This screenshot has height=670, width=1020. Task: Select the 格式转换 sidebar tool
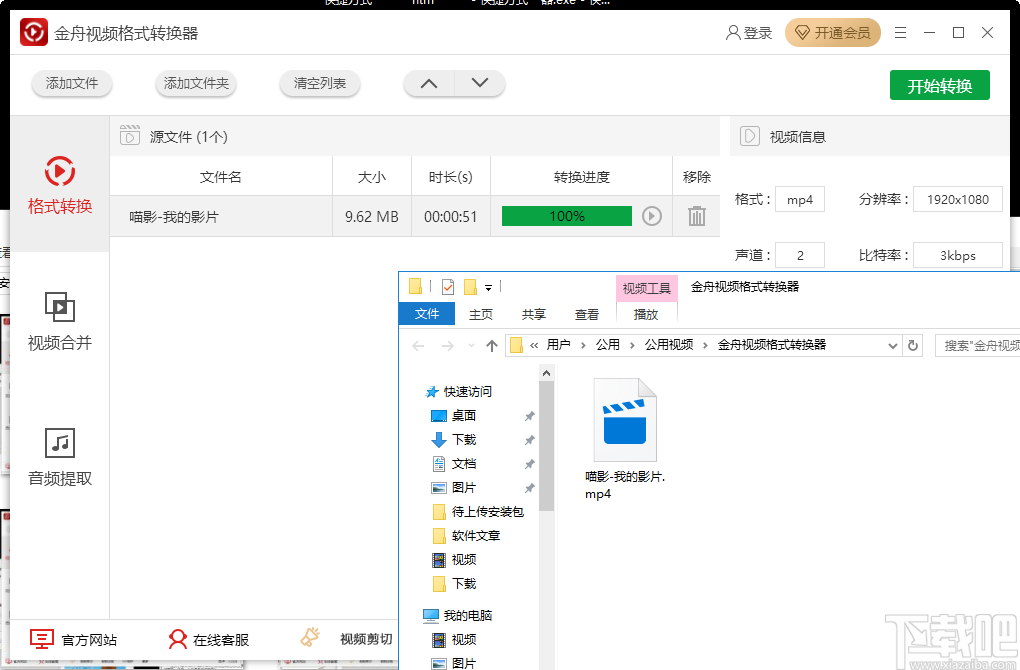tap(59, 188)
